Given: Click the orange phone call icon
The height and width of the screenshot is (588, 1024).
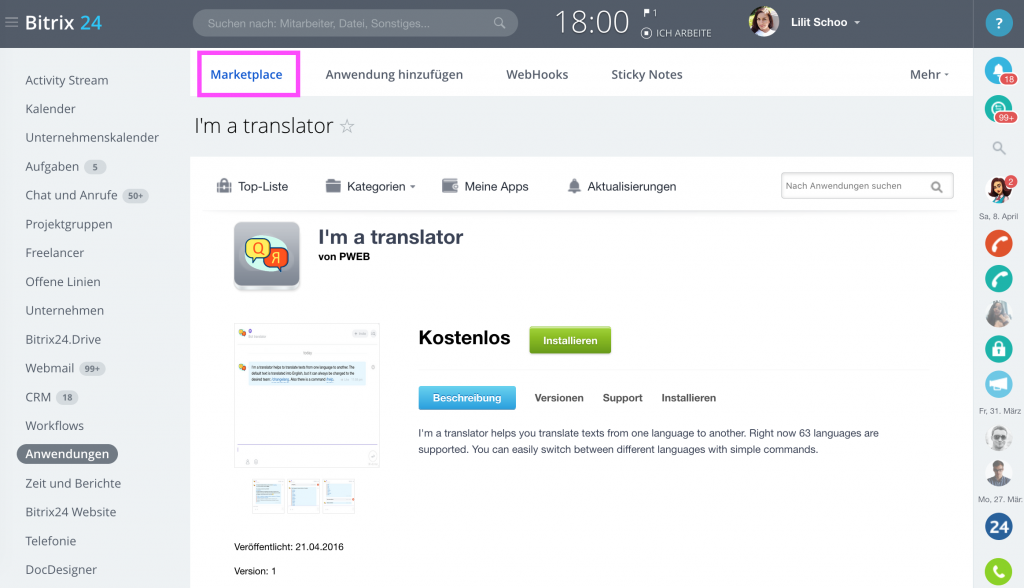Looking at the screenshot, I should [x=999, y=244].
